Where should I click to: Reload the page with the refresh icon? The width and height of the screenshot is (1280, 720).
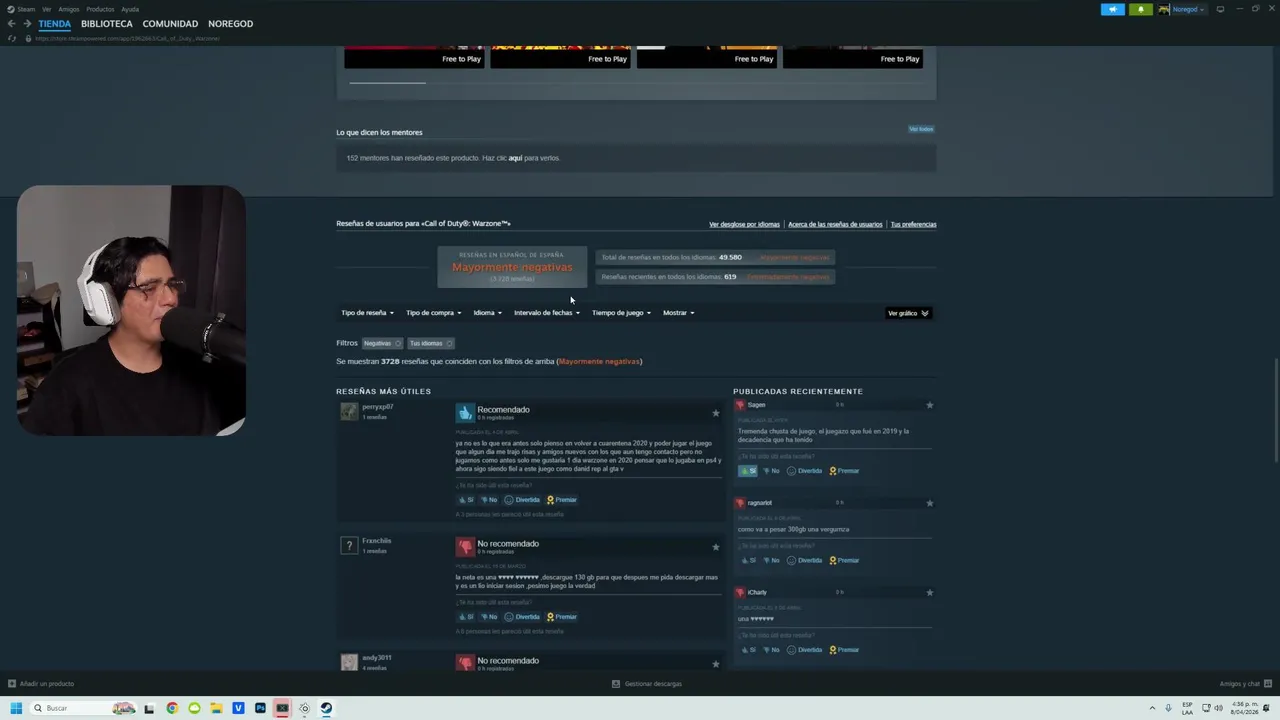click(12, 38)
